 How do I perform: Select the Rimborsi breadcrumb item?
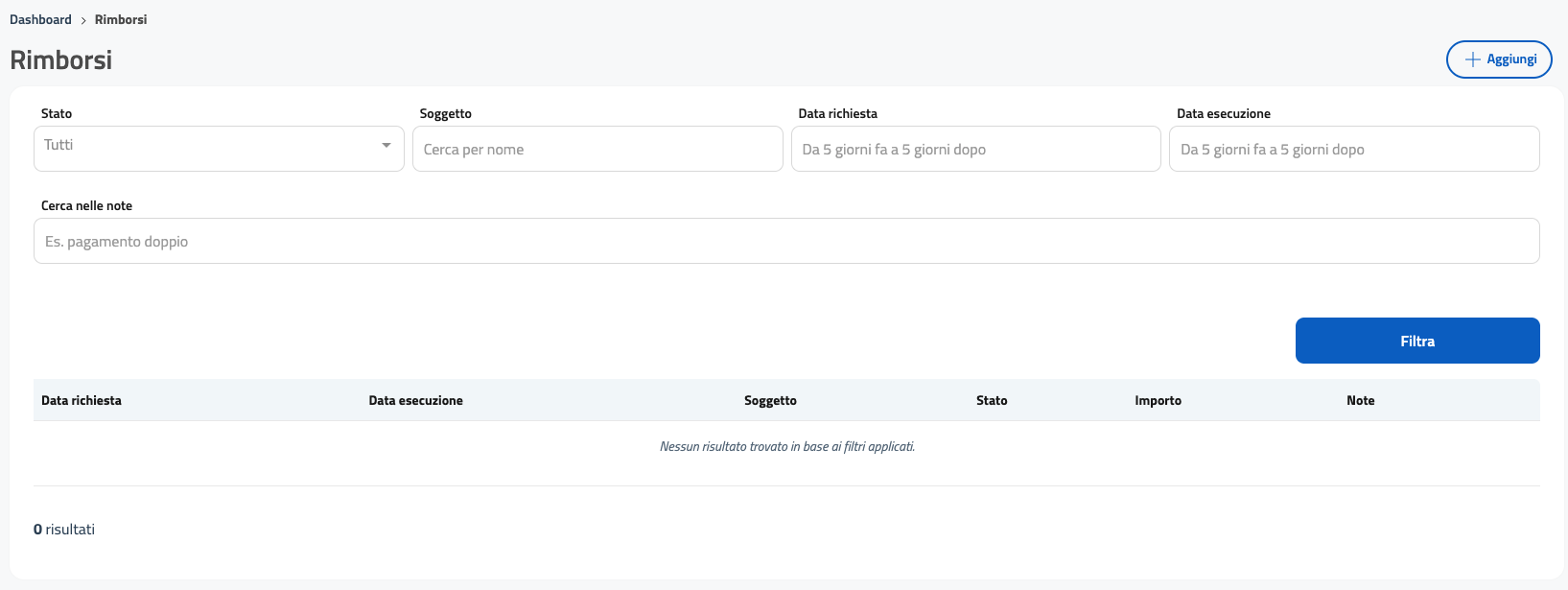coord(121,19)
